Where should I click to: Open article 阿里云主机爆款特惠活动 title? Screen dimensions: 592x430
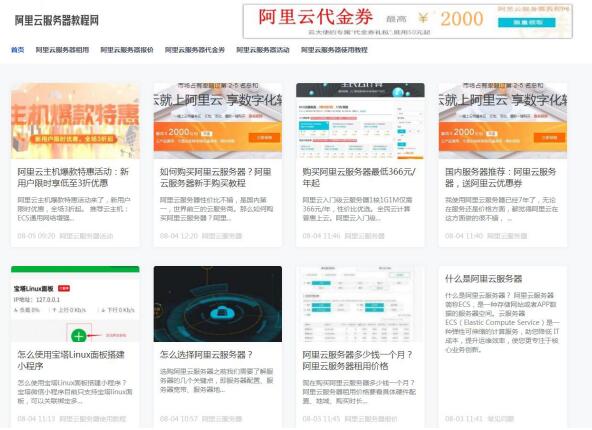point(73,177)
